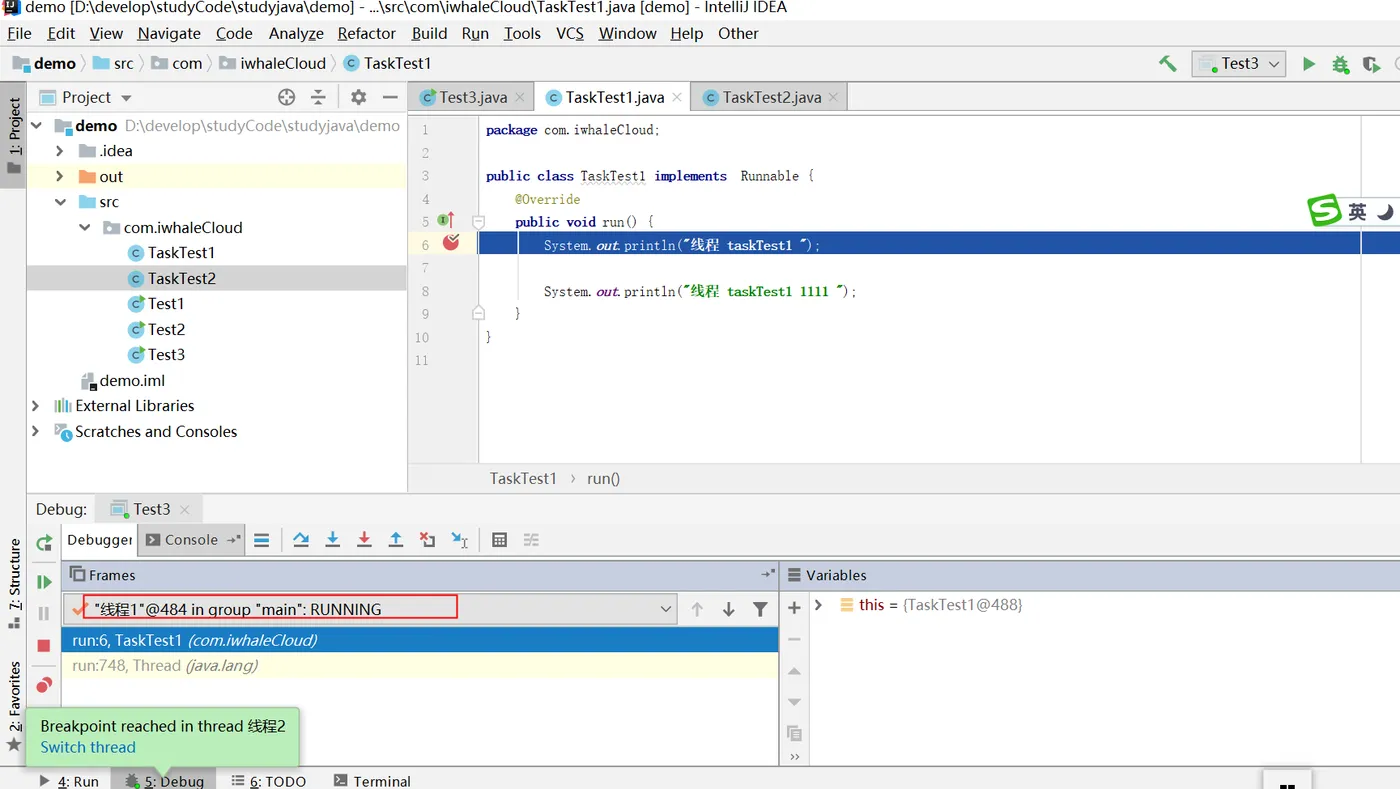The image size is (1400, 789).
Task: Open Project panel settings gear
Action: coord(358,97)
